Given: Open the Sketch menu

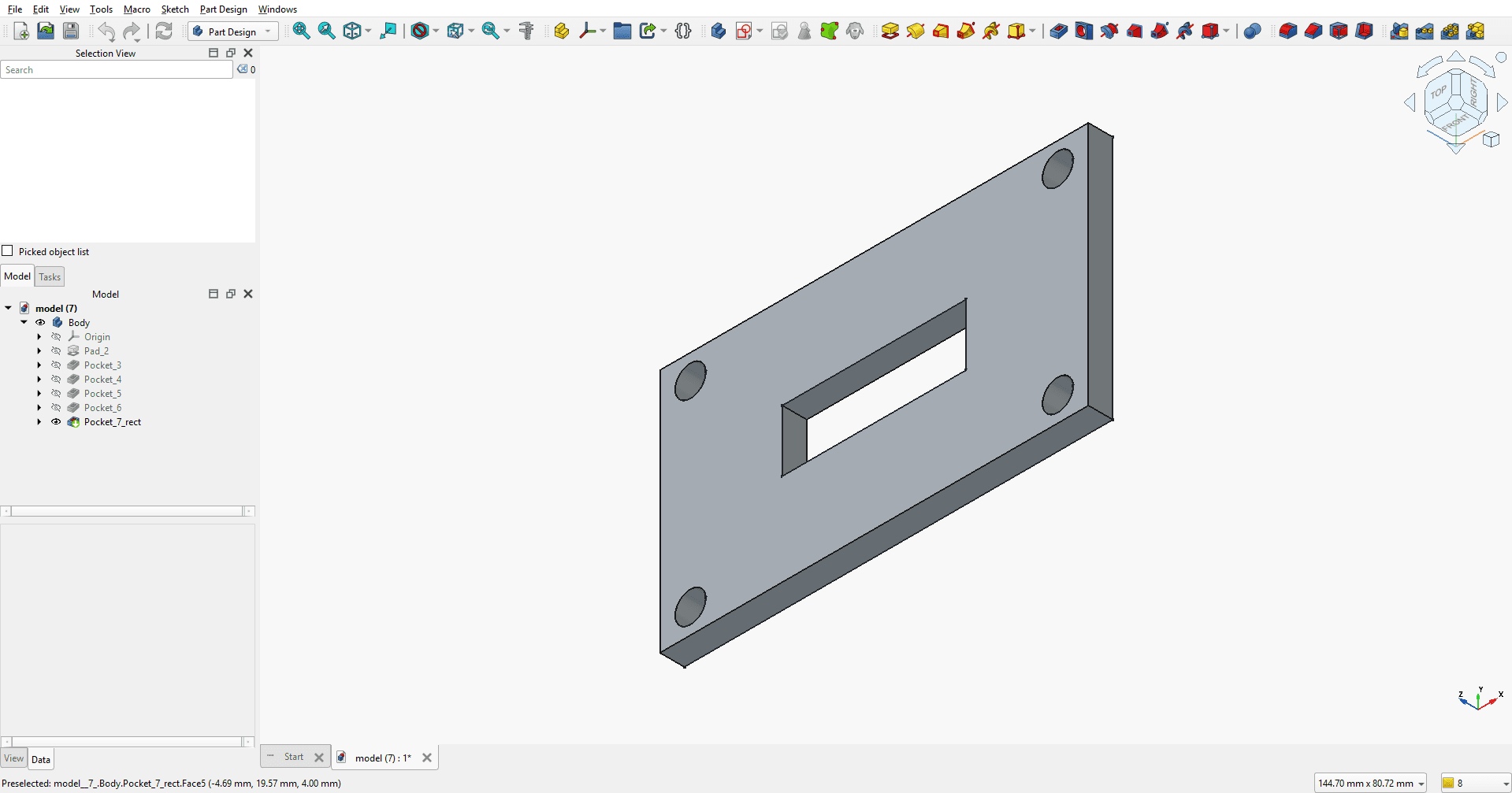Looking at the screenshot, I should (175, 9).
